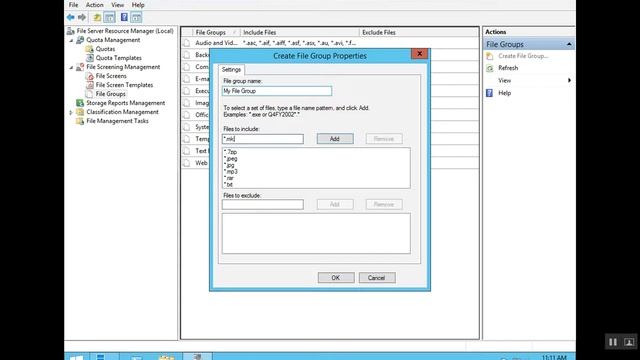Select *.rar in included files list
This screenshot has width=640, height=360.
[229, 178]
